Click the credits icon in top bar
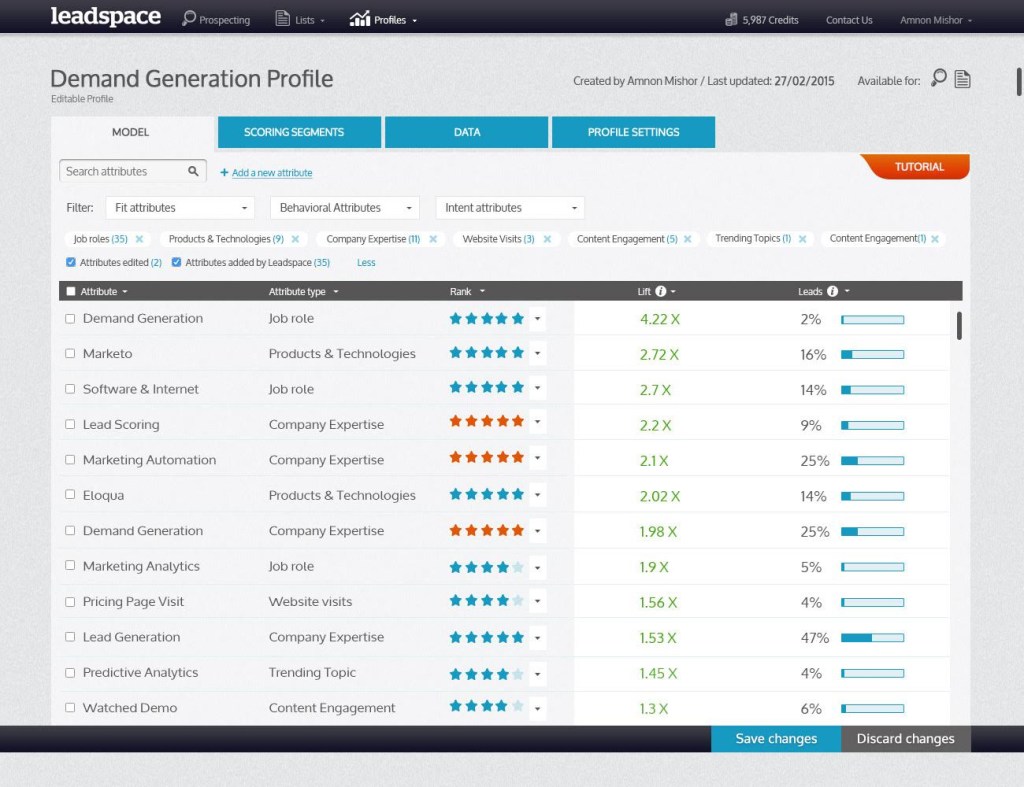The width and height of the screenshot is (1024, 787). [731, 20]
